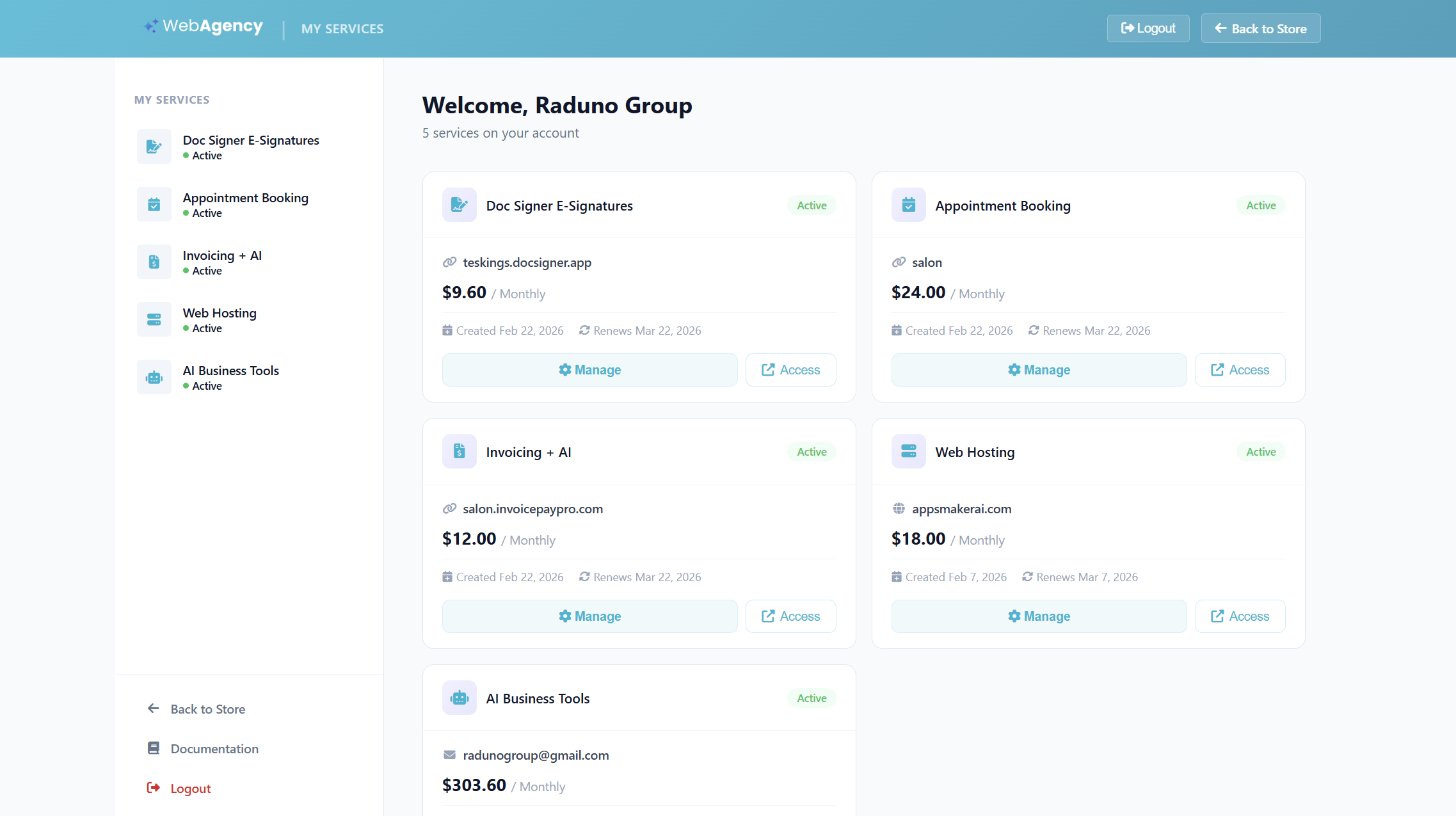The width and height of the screenshot is (1456, 816).
Task: Select the Invoicing + AI sidebar icon
Action: (154, 261)
